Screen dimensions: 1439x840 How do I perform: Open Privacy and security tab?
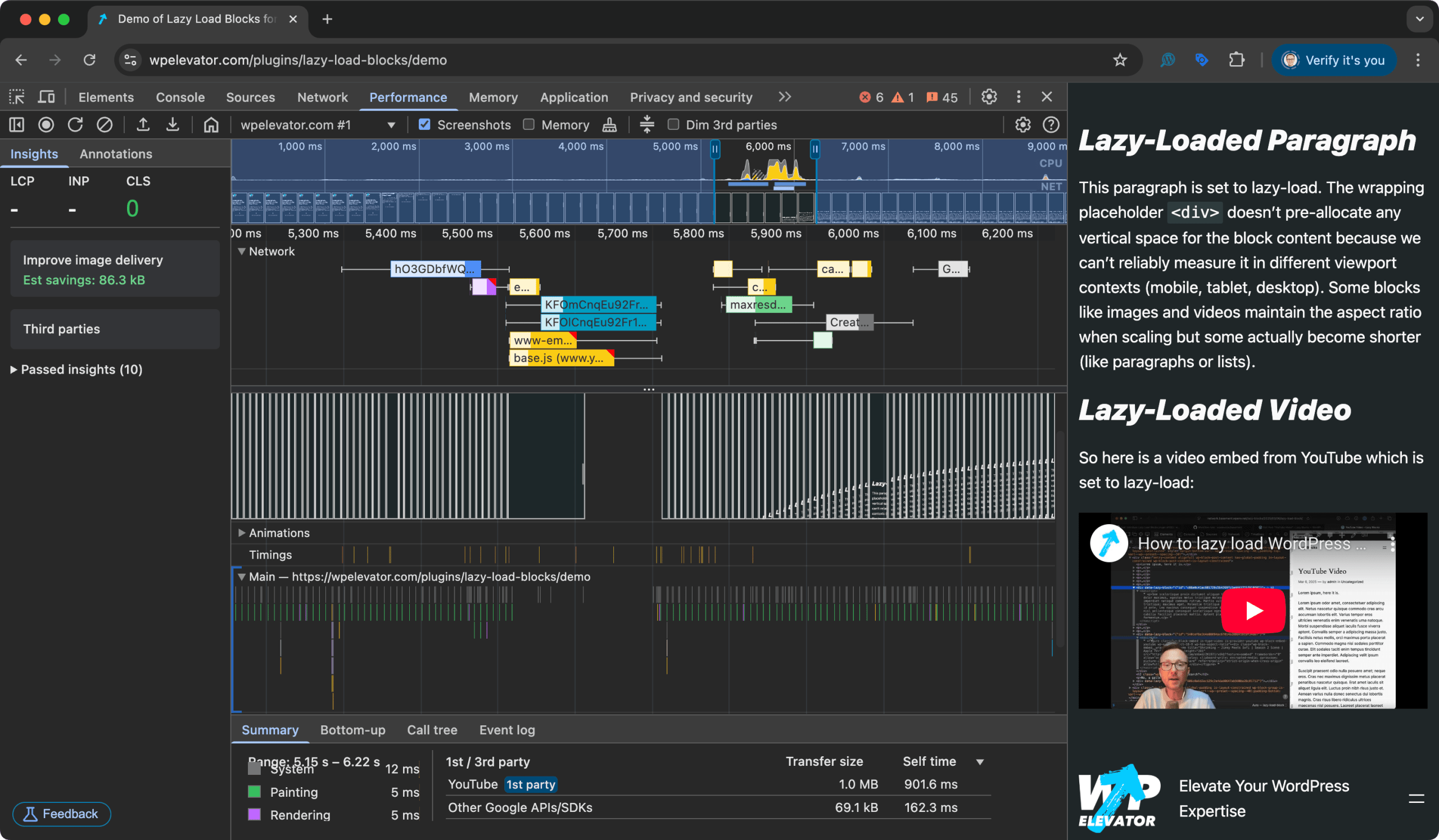pos(691,98)
